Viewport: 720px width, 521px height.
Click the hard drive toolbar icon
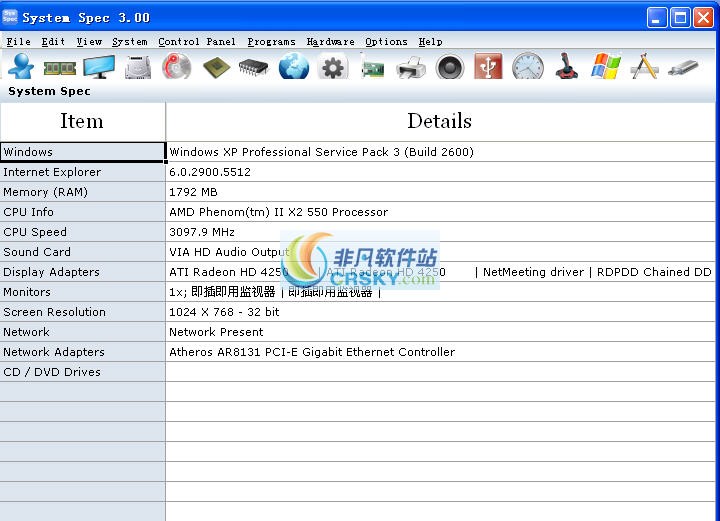pyautogui.click(x=138, y=67)
